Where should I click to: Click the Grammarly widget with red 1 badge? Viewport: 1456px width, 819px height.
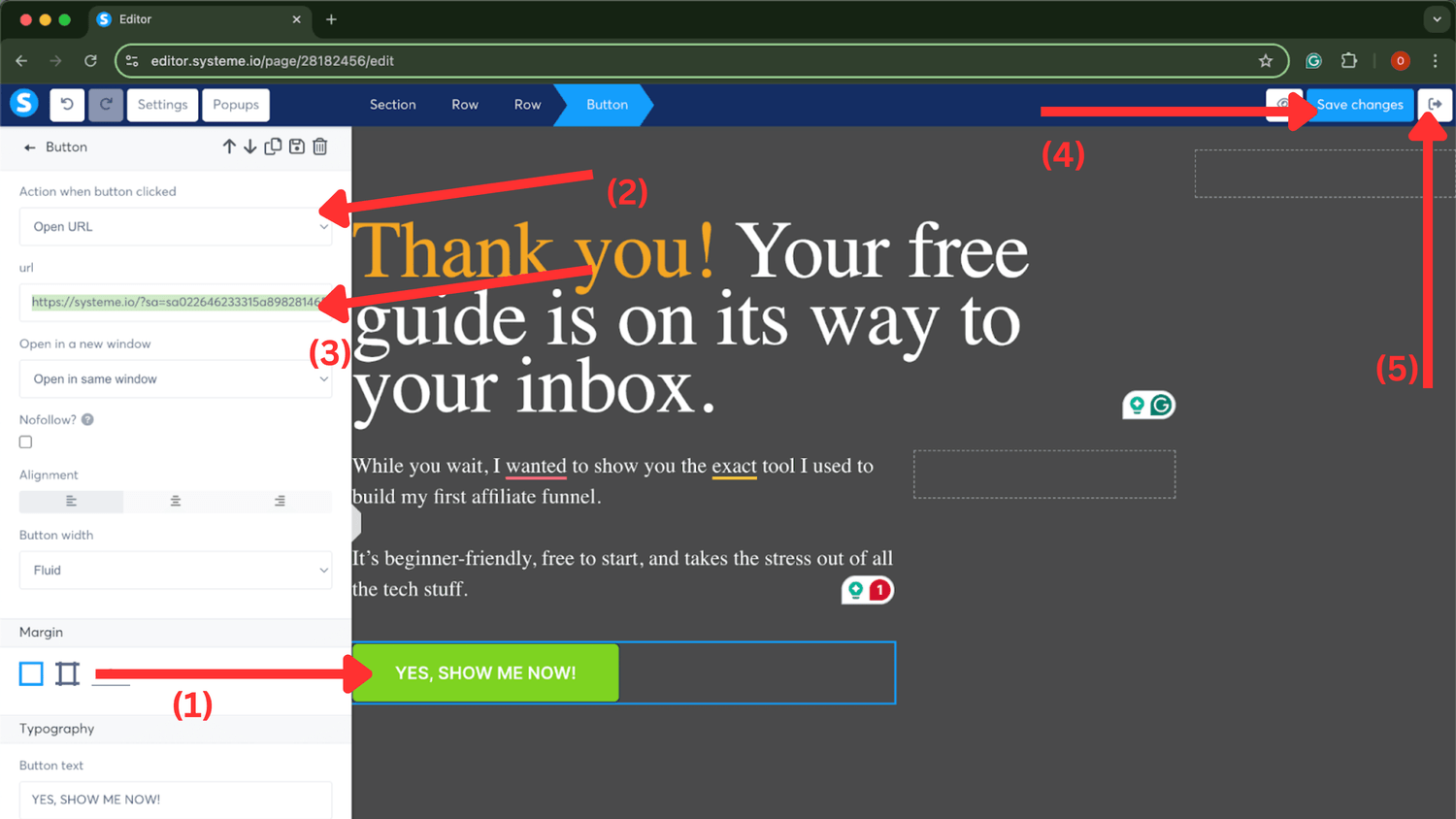[x=868, y=590]
